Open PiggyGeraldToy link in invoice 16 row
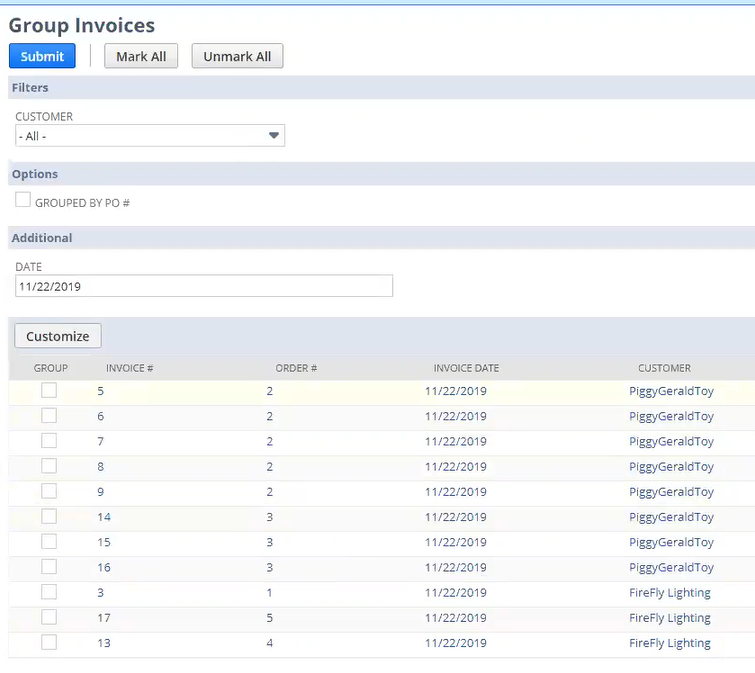Image resolution: width=755 pixels, height=673 pixels. (x=671, y=567)
